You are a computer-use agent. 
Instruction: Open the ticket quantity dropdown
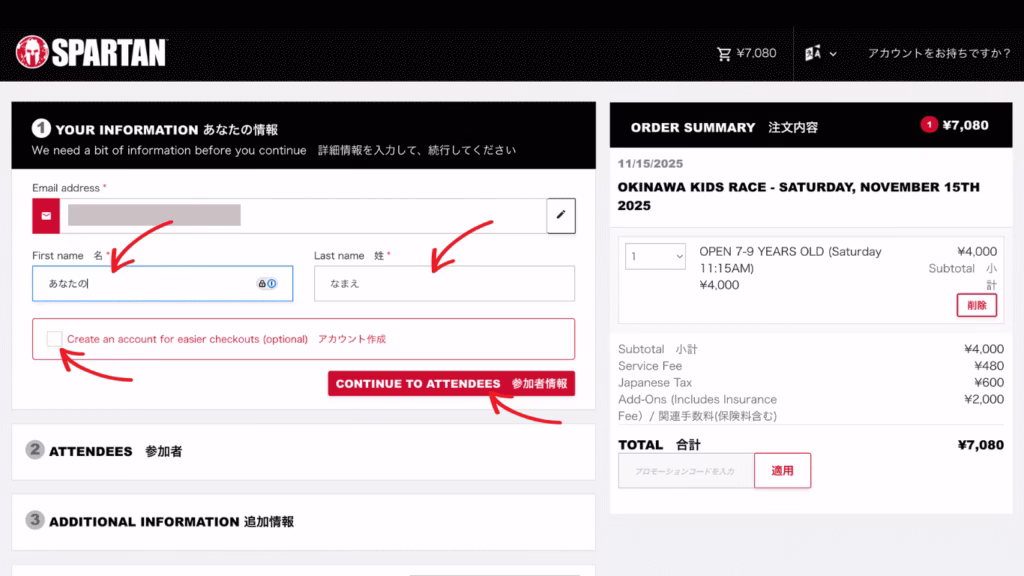[x=655, y=257]
